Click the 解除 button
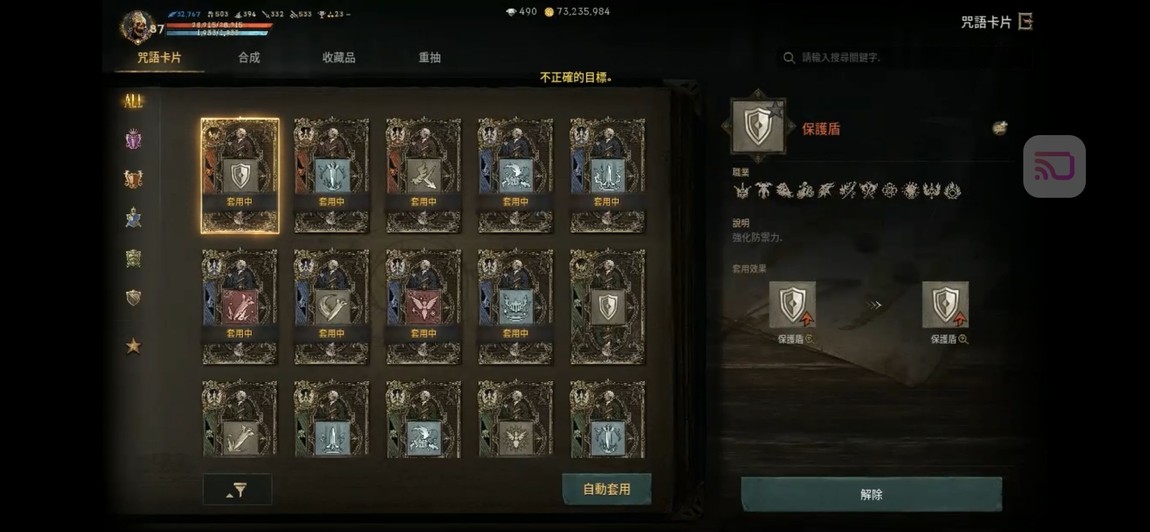The height and width of the screenshot is (532, 1150). click(871, 494)
